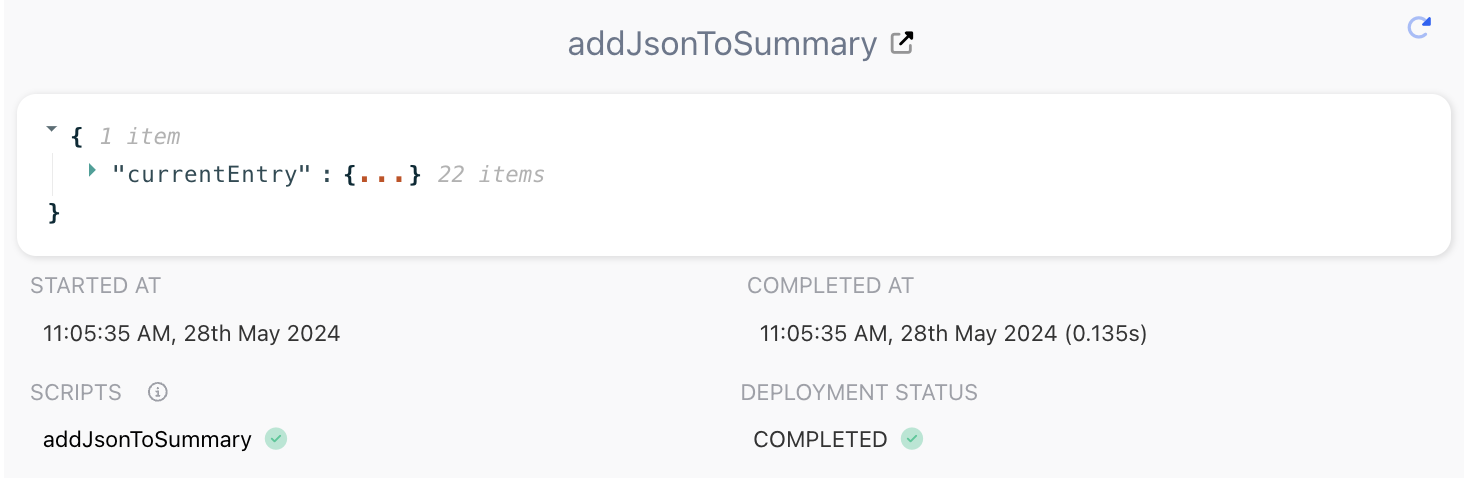Expand the "currentEntry" node arrow
This screenshot has height=478, width=1464.
[92, 171]
